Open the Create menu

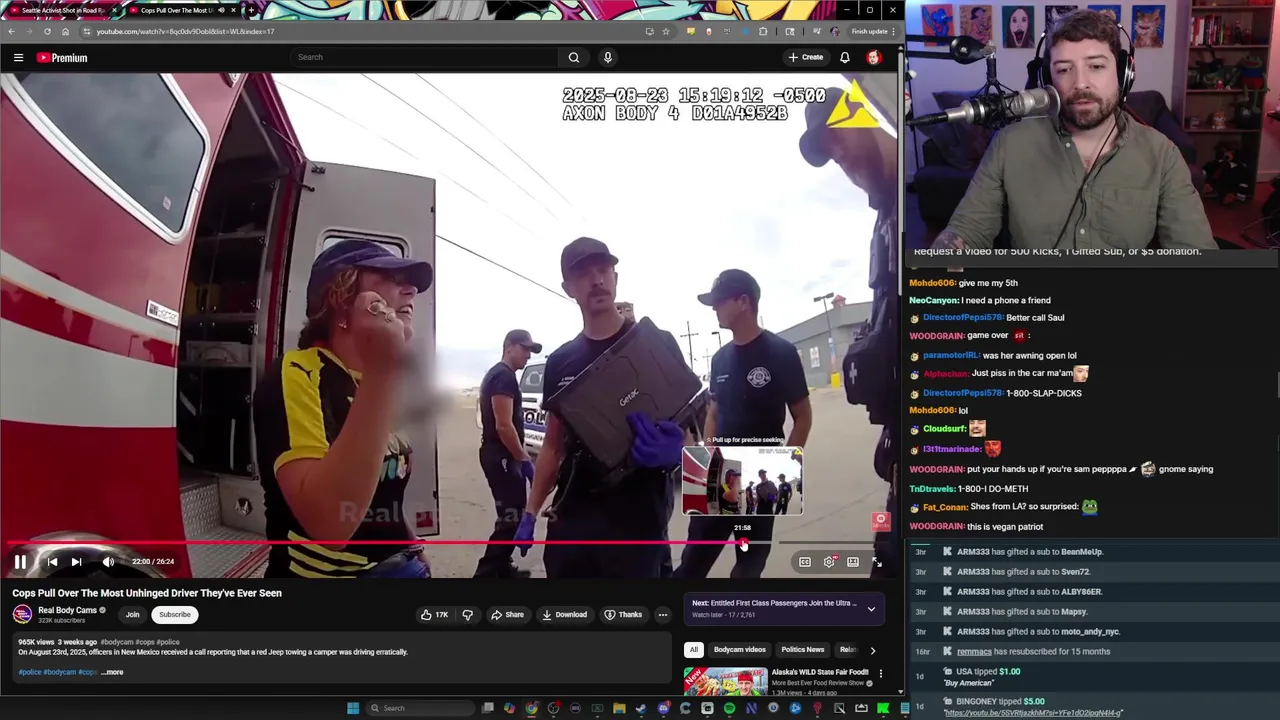(x=806, y=57)
